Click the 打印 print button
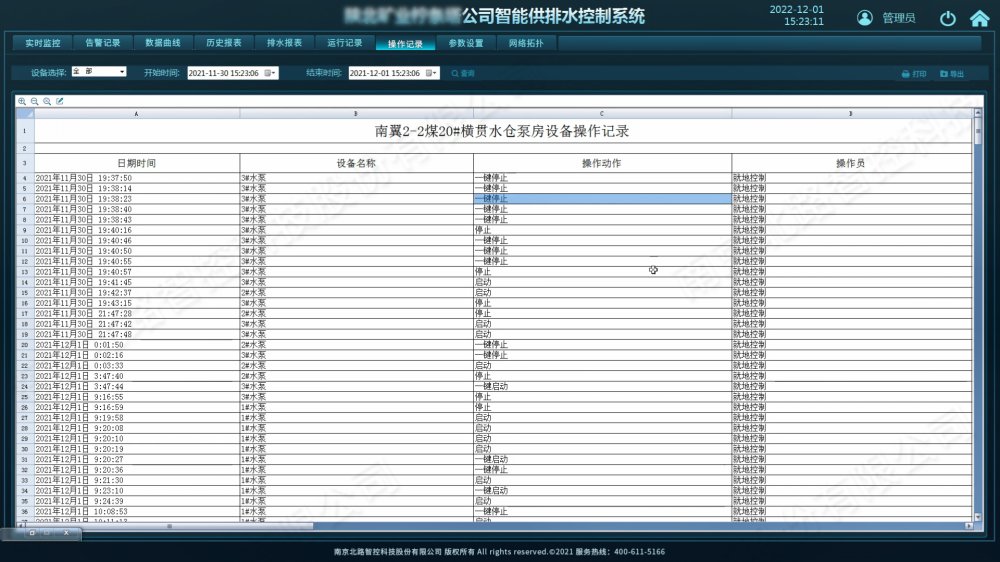 pos(913,73)
